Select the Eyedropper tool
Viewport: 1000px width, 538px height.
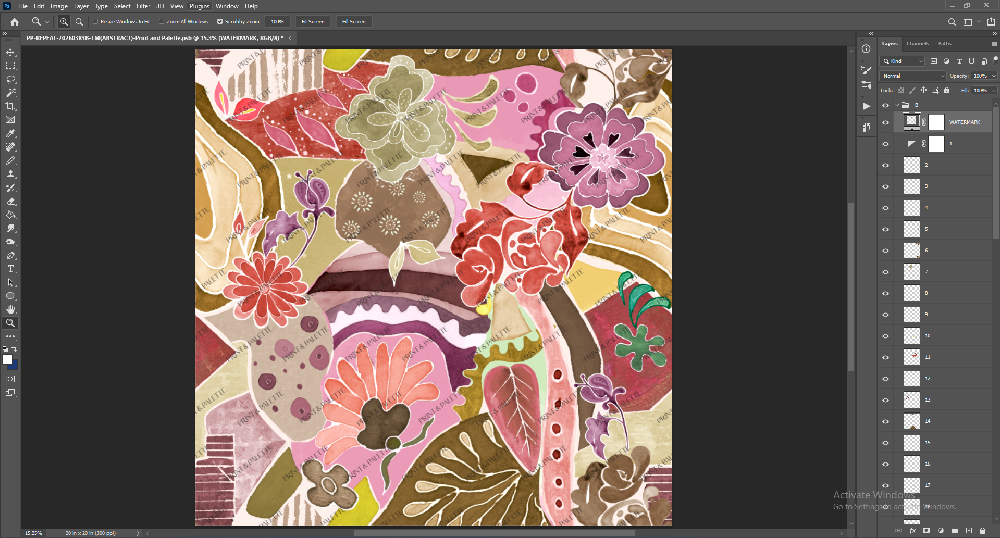click(11, 133)
